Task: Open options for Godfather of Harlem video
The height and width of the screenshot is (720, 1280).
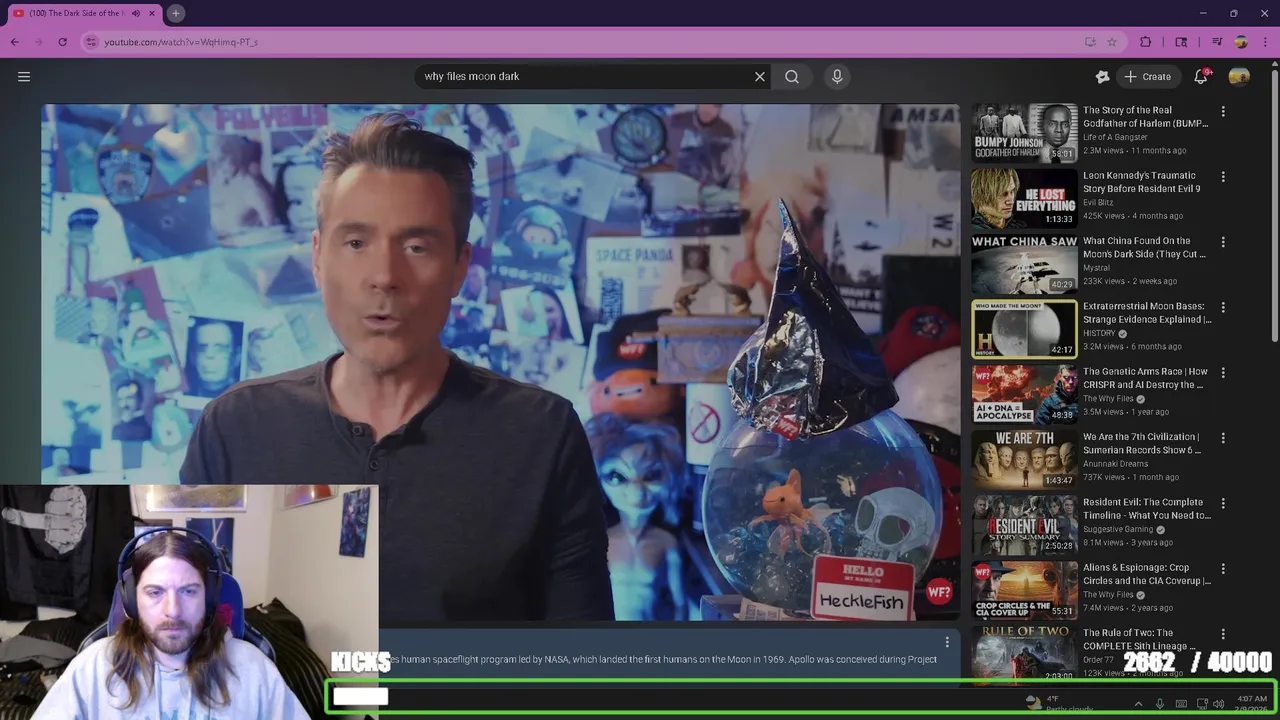Action: click(1223, 112)
